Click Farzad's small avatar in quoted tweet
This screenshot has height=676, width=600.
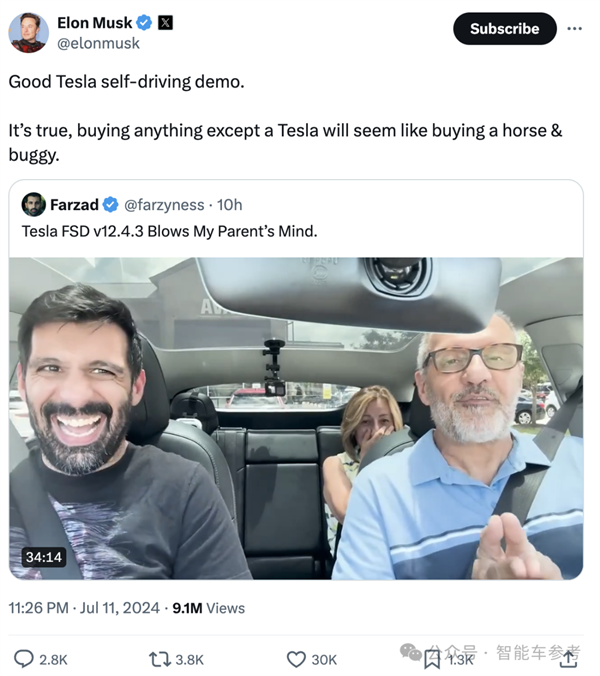click(33, 204)
